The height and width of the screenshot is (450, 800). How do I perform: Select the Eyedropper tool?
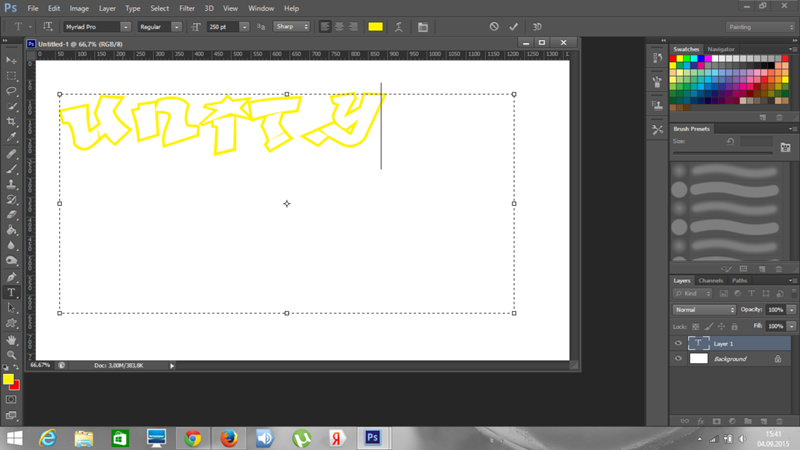pos(11,137)
